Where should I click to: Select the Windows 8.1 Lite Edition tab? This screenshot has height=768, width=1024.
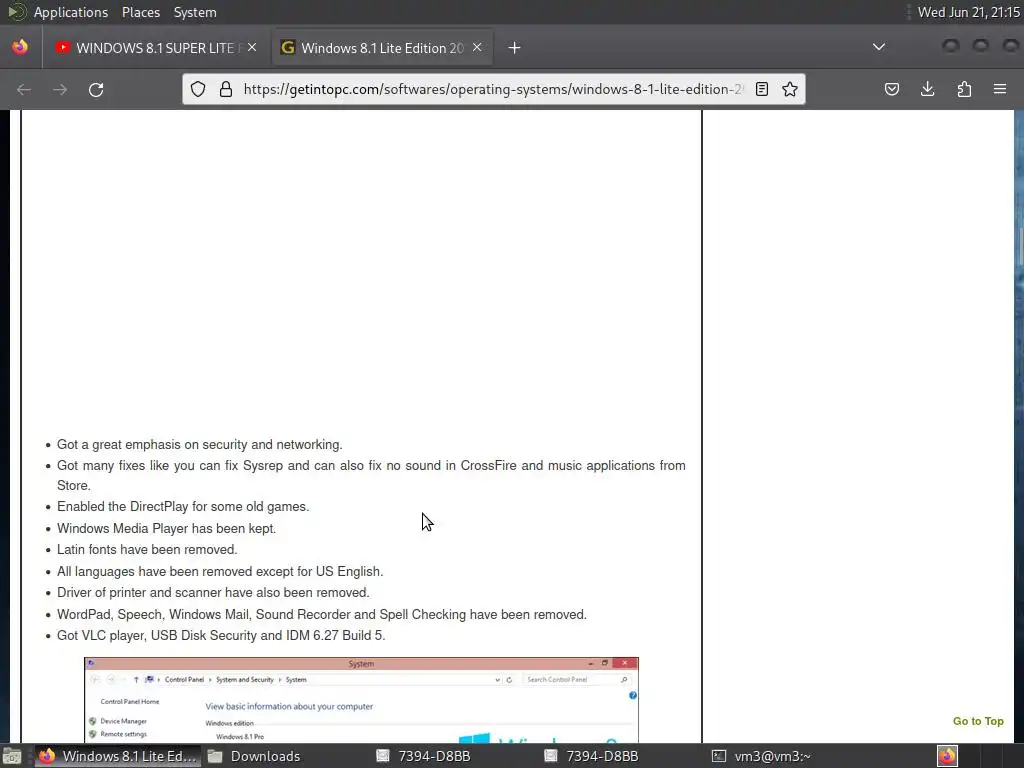tap(383, 48)
